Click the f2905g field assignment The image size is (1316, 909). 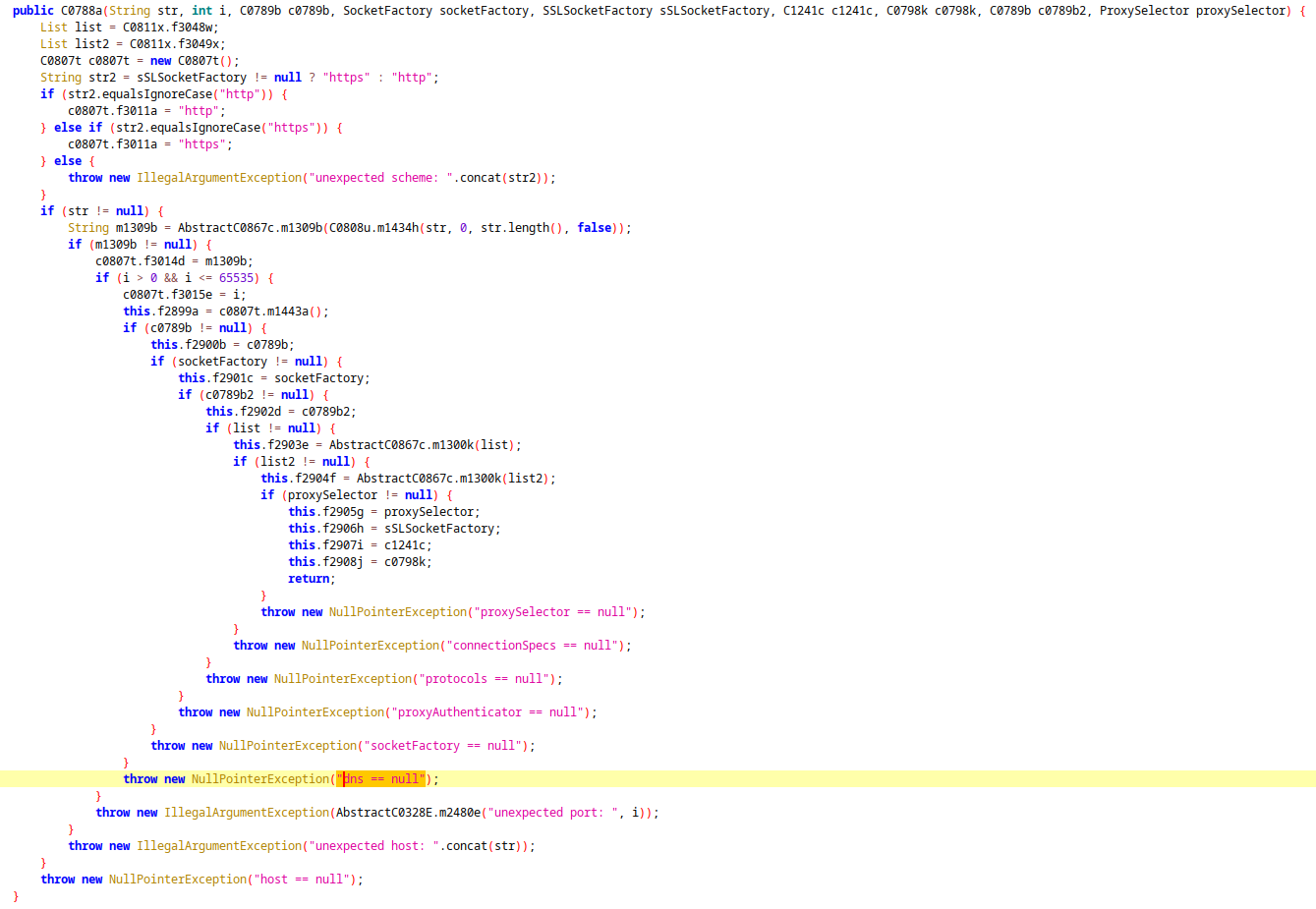343,512
